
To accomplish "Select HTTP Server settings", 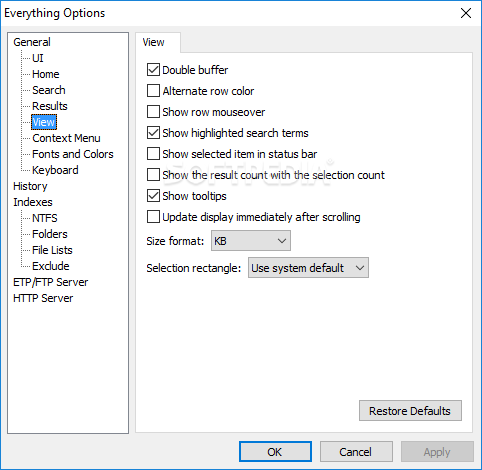I will [x=43, y=298].
